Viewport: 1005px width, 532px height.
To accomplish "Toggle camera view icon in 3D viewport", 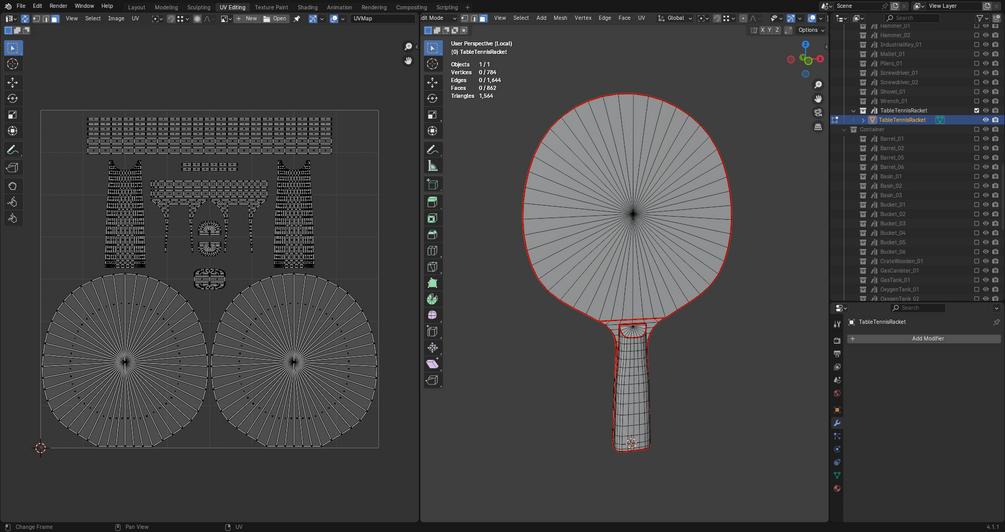I will pos(818,113).
